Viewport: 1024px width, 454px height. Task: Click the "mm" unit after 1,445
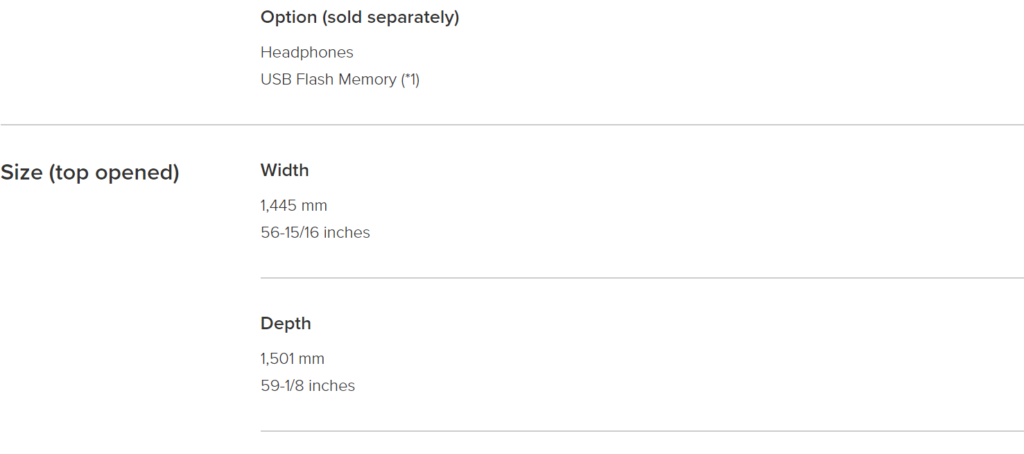click(x=315, y=206)
